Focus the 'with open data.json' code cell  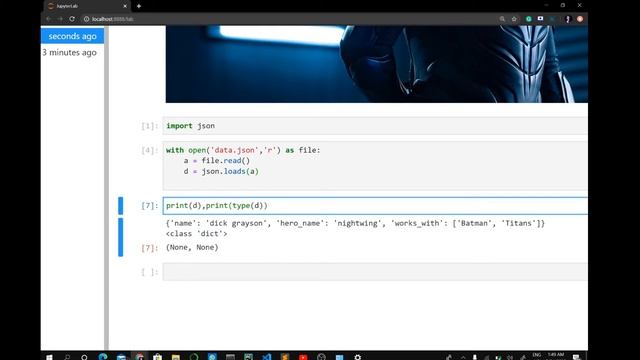pos(375,166)
